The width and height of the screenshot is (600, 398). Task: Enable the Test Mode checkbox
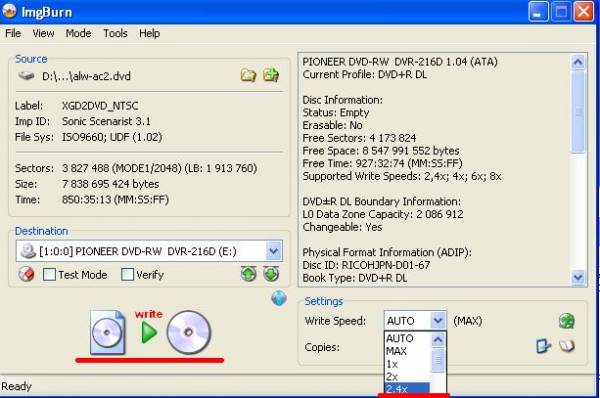point(49,274)
